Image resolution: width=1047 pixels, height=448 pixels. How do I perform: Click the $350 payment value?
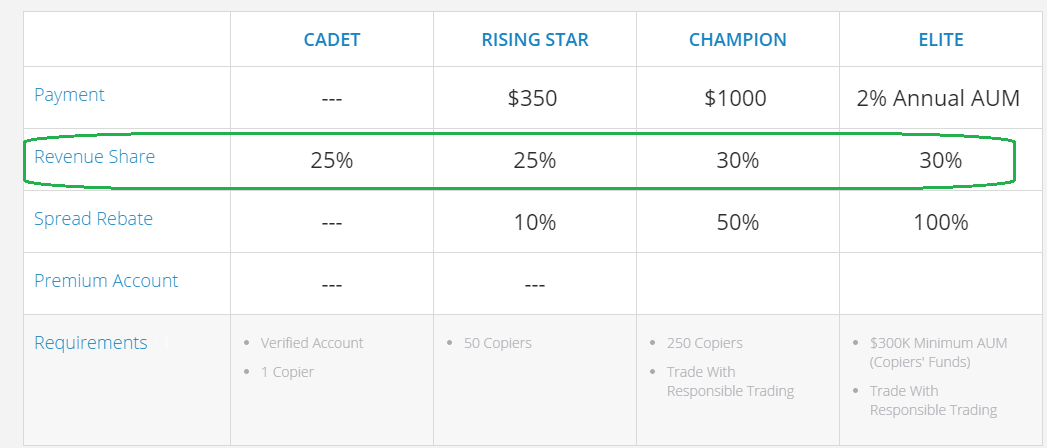[533, 98]
